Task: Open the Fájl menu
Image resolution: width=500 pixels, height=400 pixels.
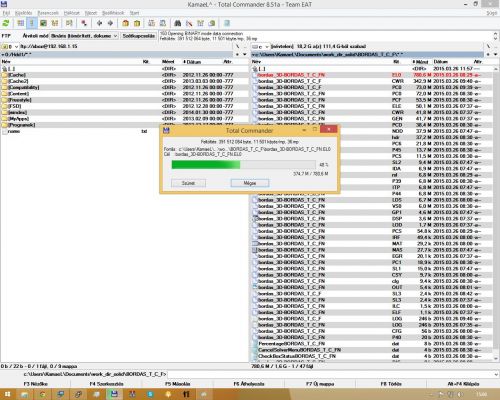Action: [x=6, y=13]
